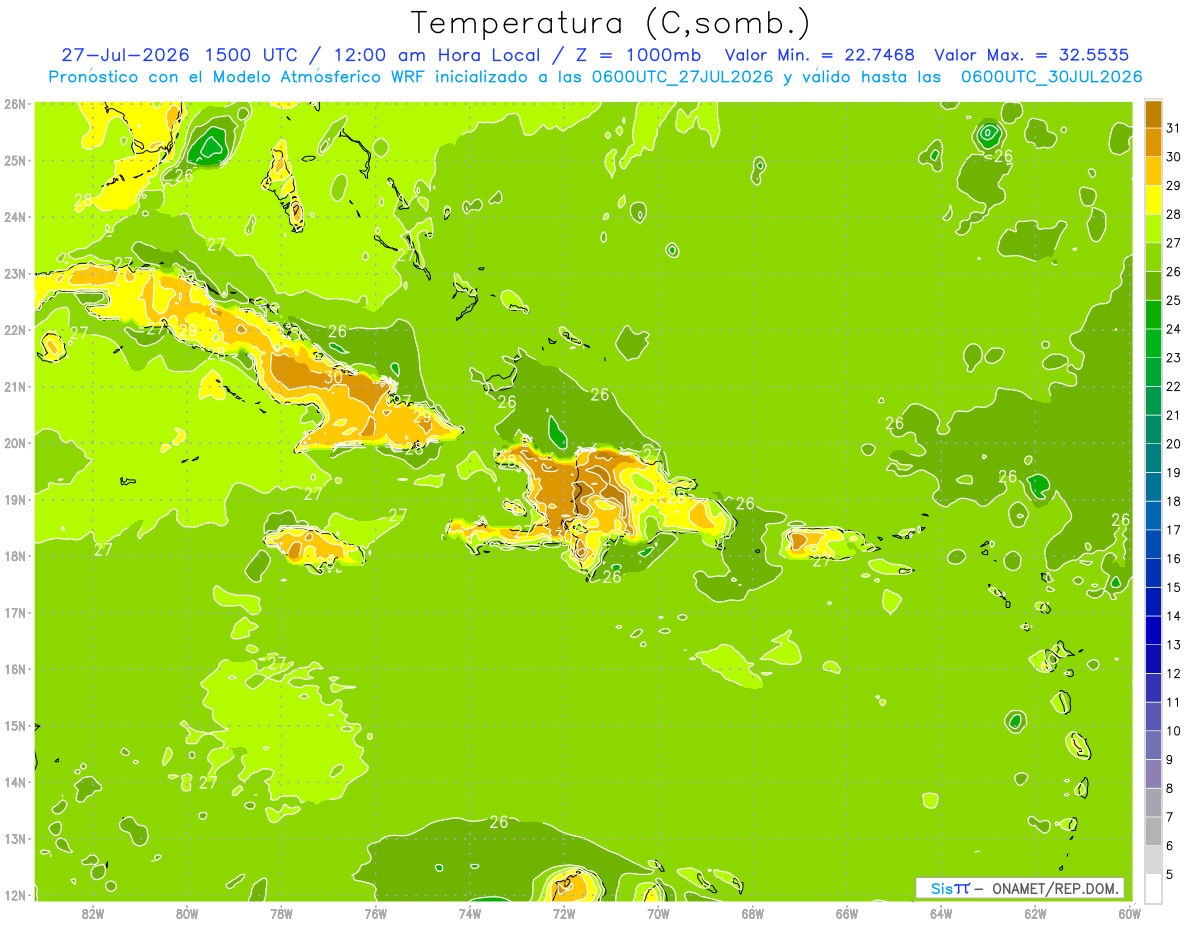Click the "30" label on the color scale
Viewport: 1200px width, 927px height.
(x=1173, y=157)
